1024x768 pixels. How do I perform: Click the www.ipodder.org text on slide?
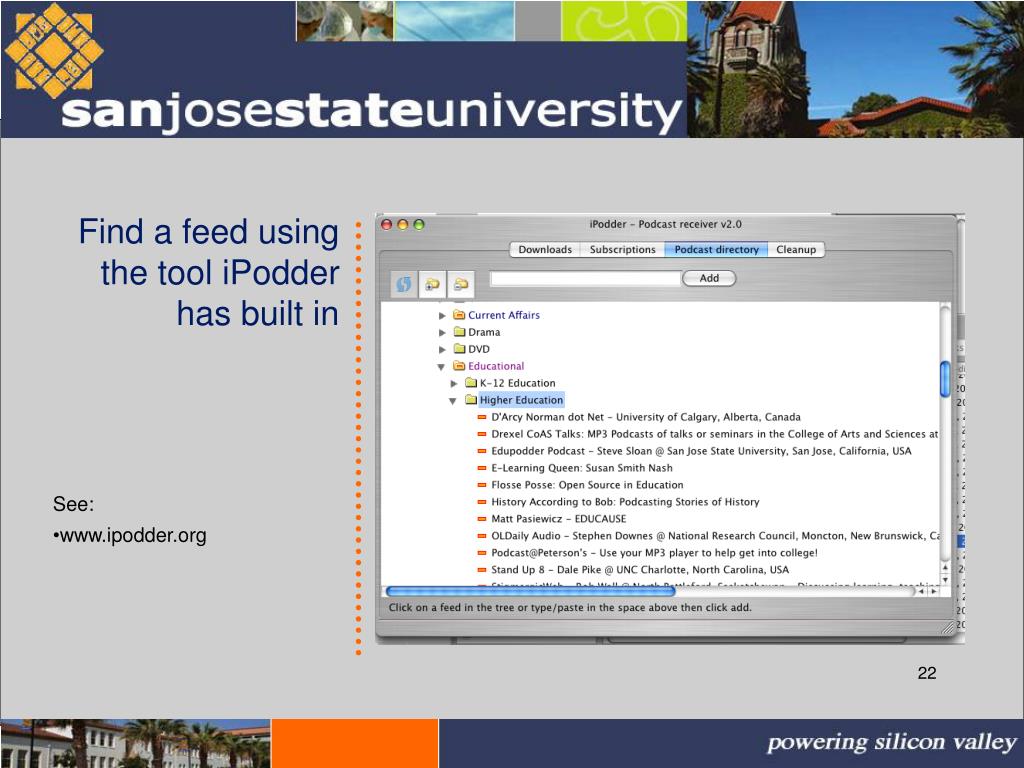133,536
